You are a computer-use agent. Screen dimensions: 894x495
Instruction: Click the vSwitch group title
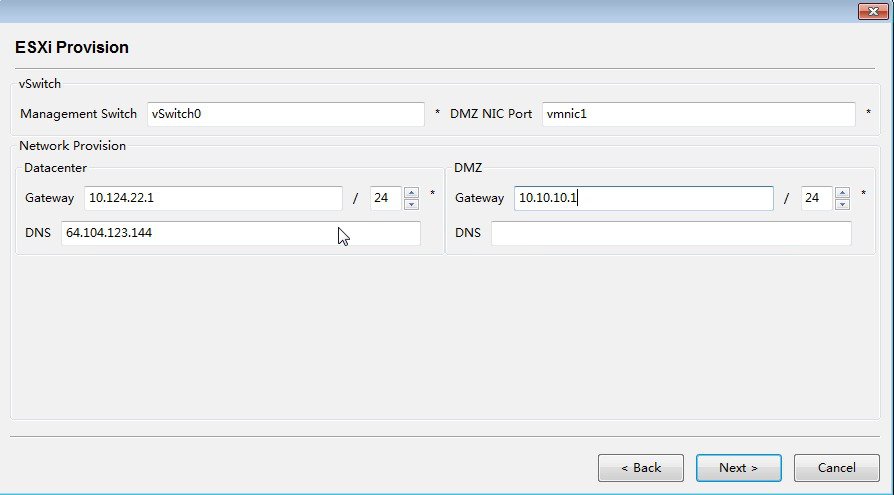pos(40,84)
